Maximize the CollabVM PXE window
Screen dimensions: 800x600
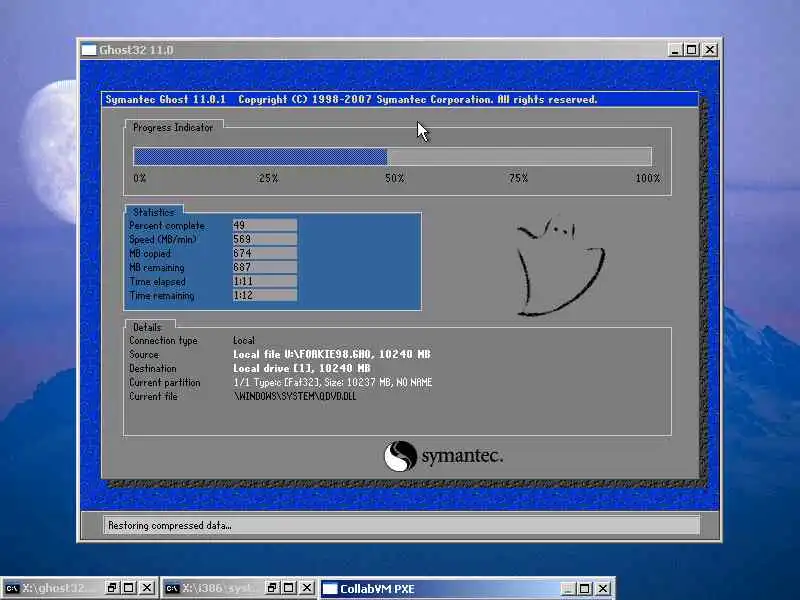pyautogui.click(x=585, y=589)
